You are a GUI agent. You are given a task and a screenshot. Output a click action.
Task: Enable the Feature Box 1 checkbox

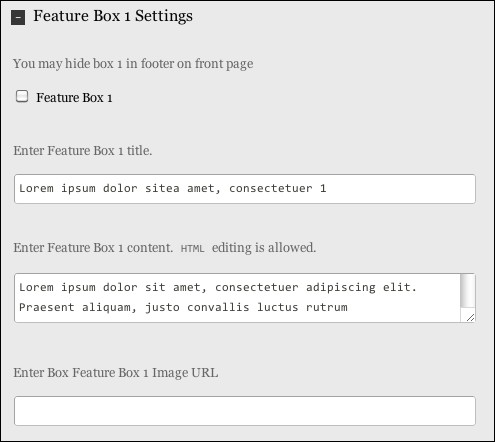coord(22,96)
